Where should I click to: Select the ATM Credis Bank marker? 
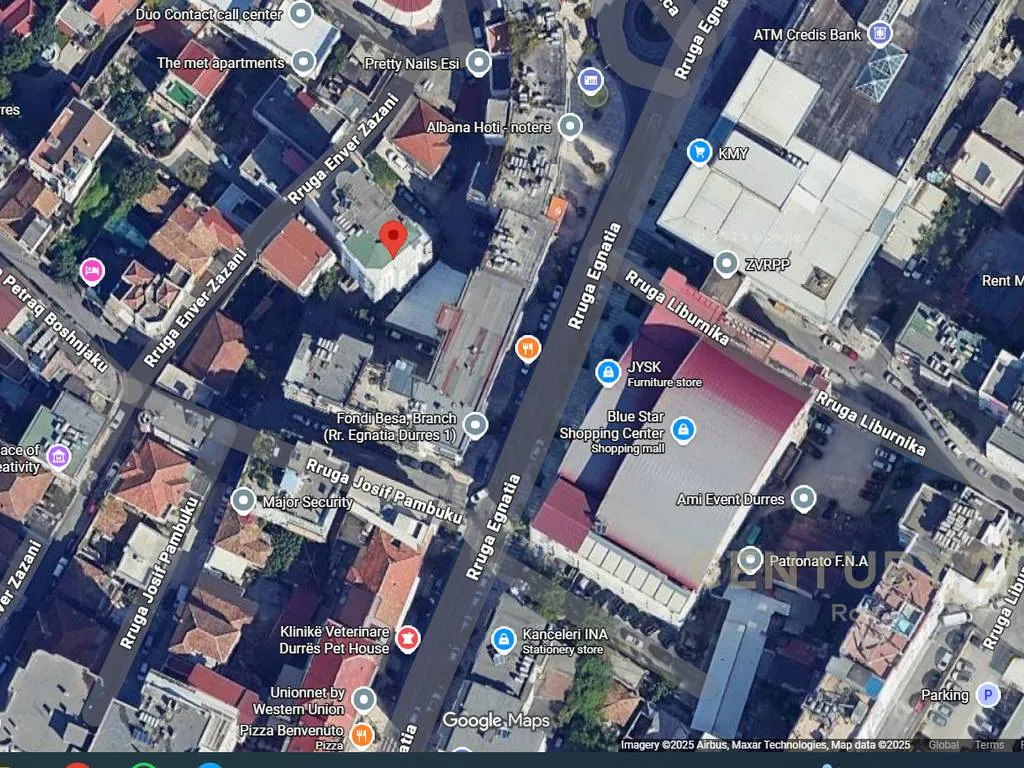[879, 35]
